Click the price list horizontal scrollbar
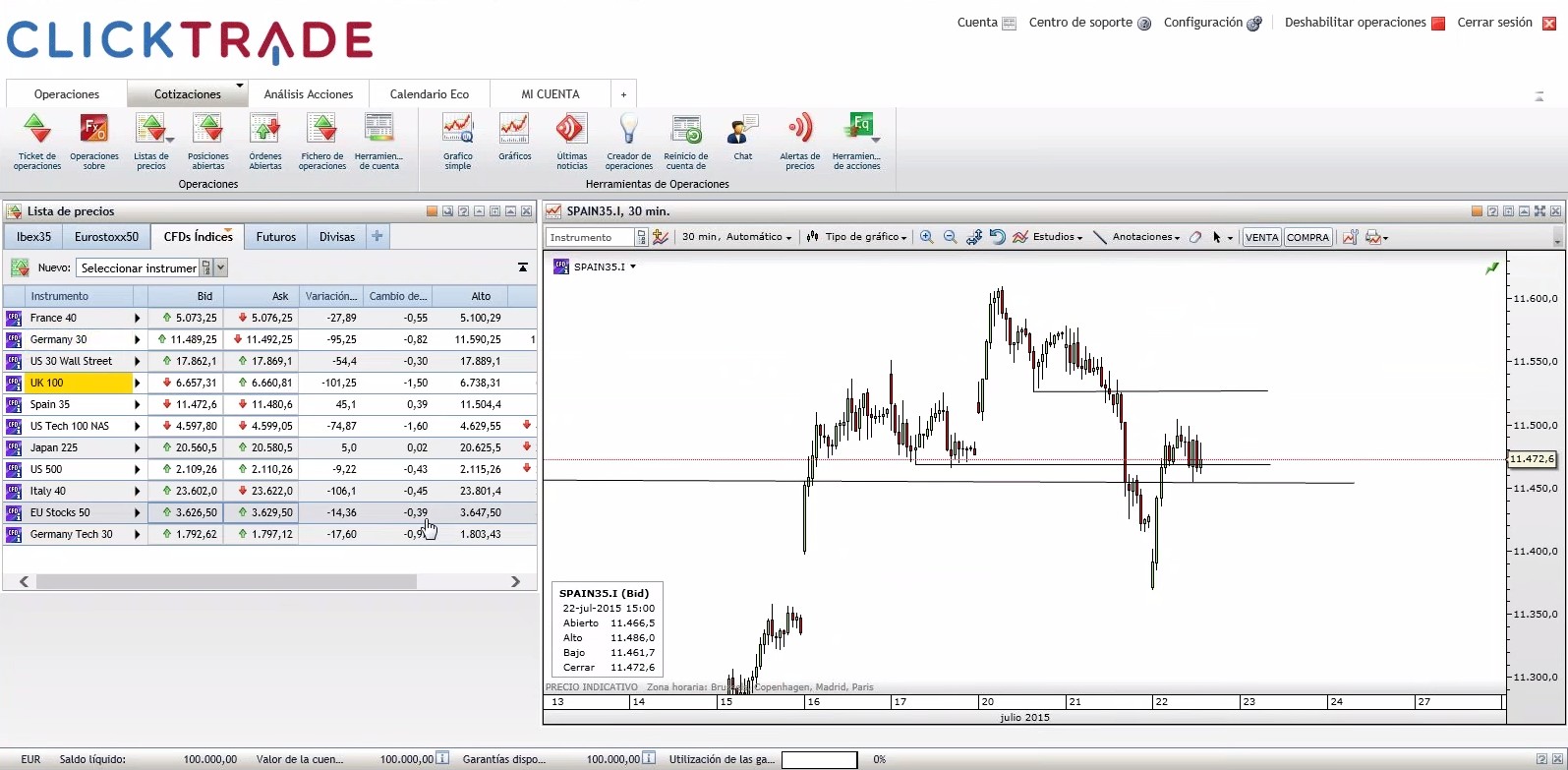Screen dimensions: 1568x770 click(x=226, y=581)
